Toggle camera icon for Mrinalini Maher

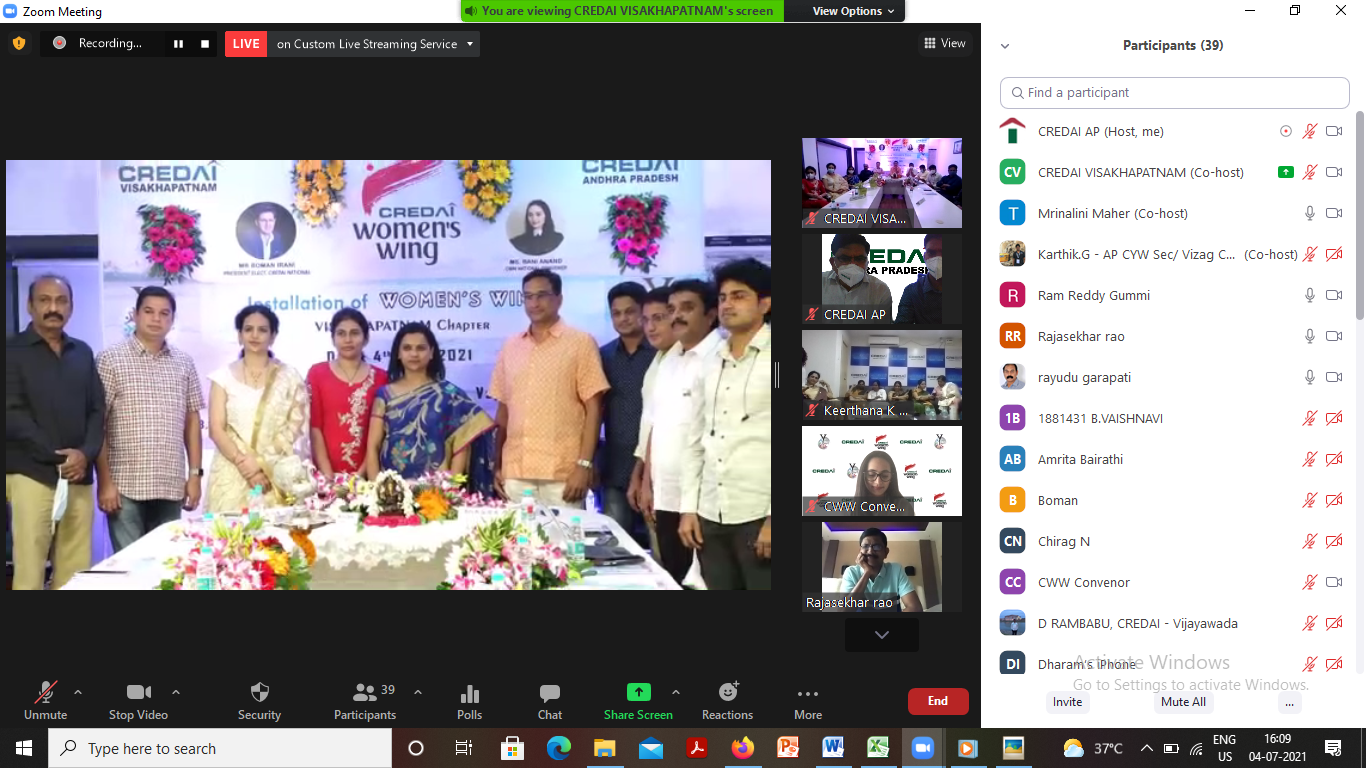(1334, 213)
